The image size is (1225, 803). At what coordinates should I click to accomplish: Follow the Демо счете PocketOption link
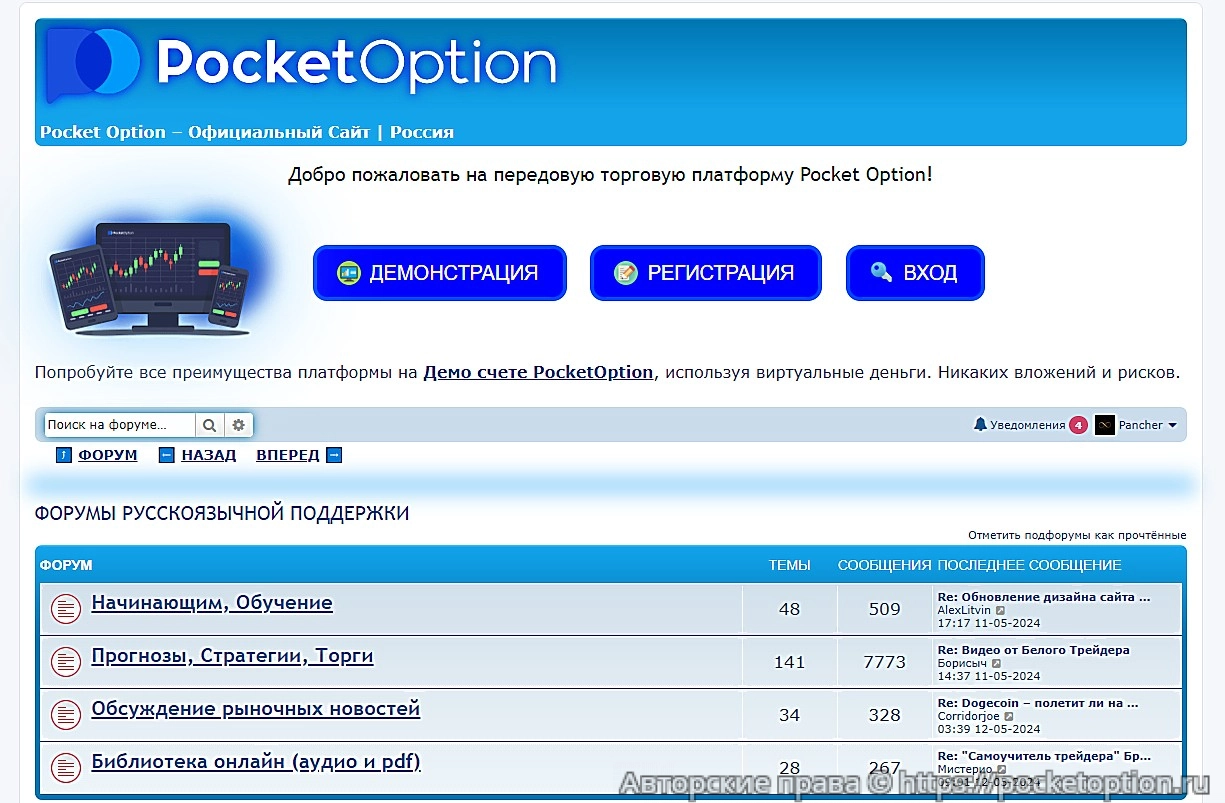pyautogui.click(x=538, y=371)
